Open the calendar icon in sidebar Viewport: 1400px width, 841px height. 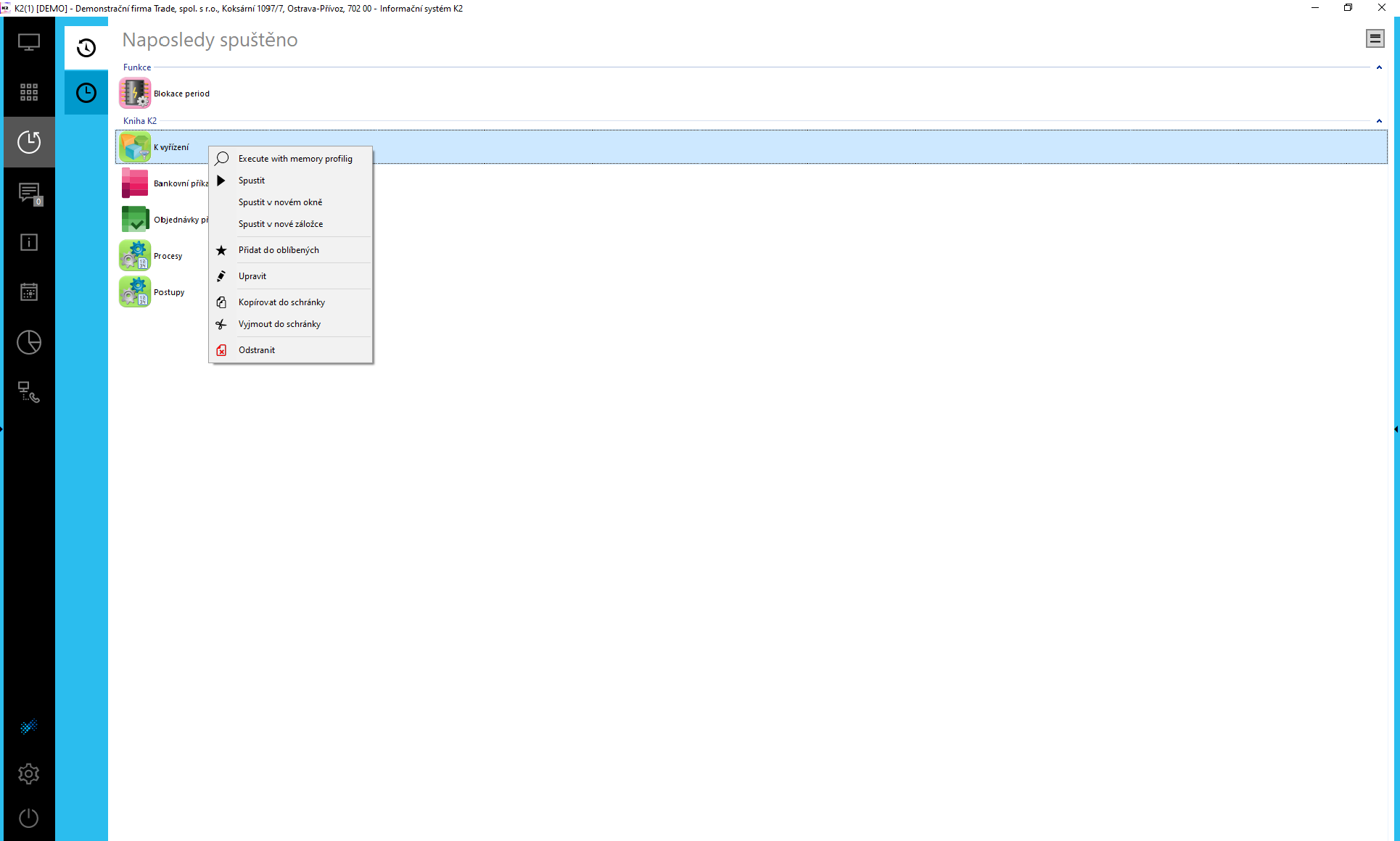[29, 292]
